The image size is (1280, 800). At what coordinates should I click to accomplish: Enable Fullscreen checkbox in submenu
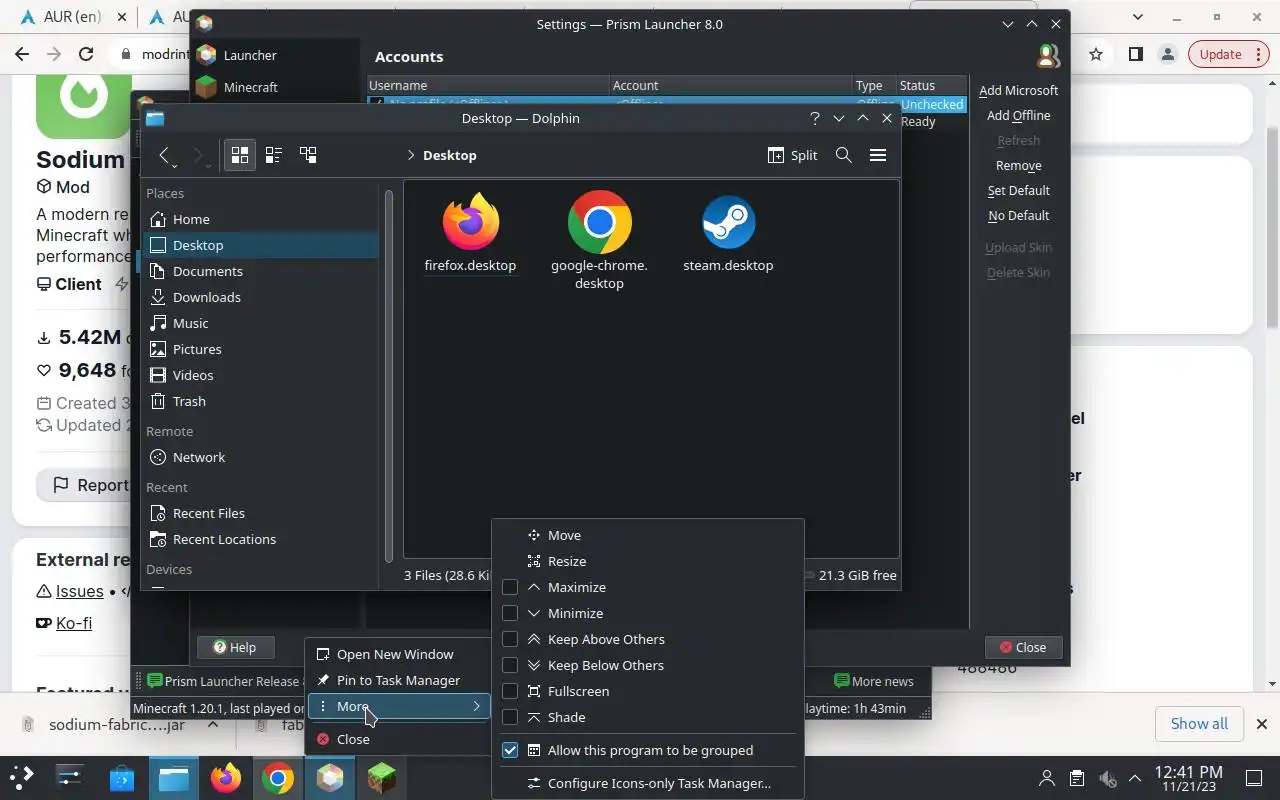coord(510,691)
